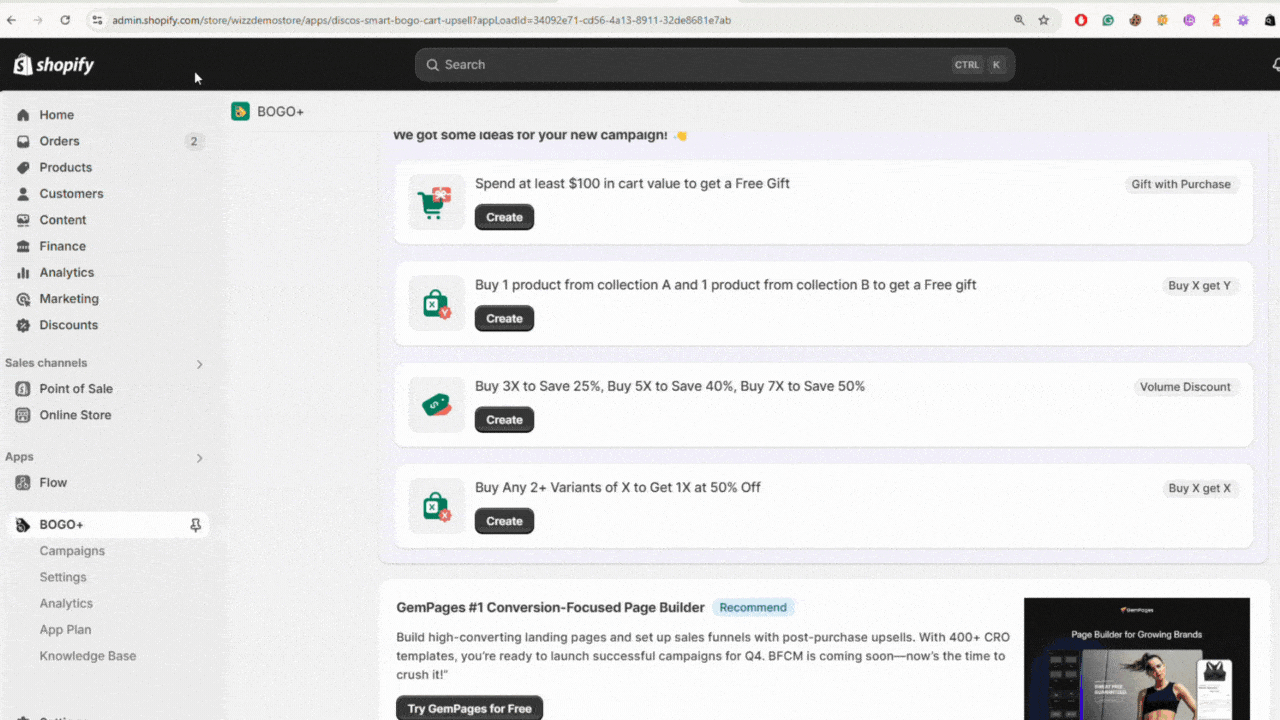This screenshot has width=1280, height=720.
Task: Bookmark page with Chrome star icon
Action: pos(1044,20)
